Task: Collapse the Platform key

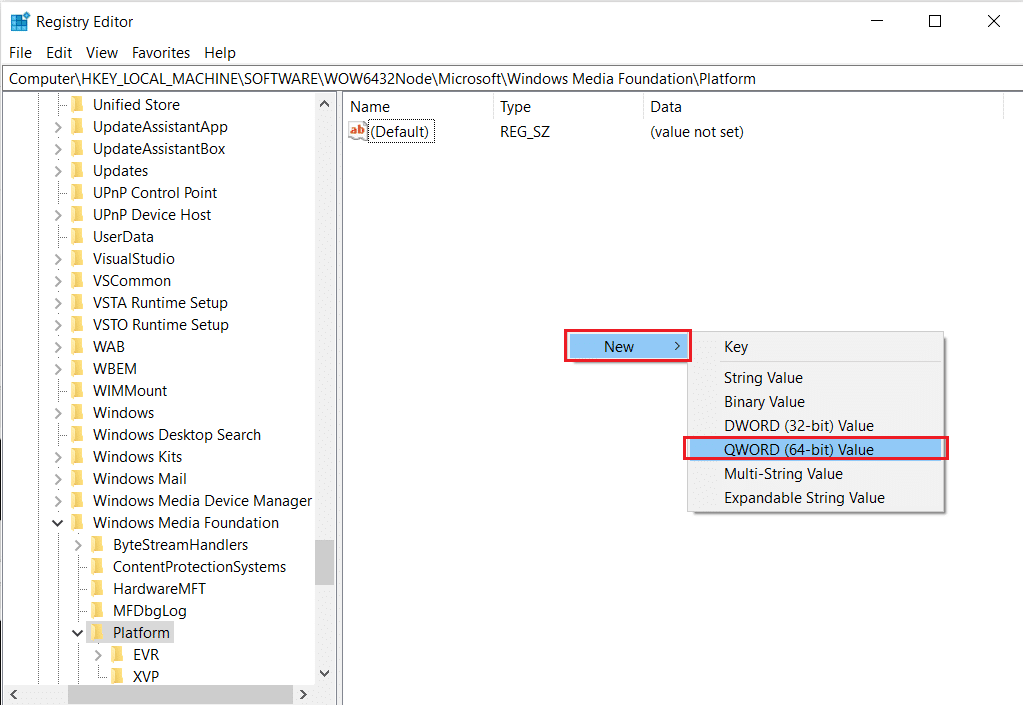Action: click(78, 633)
